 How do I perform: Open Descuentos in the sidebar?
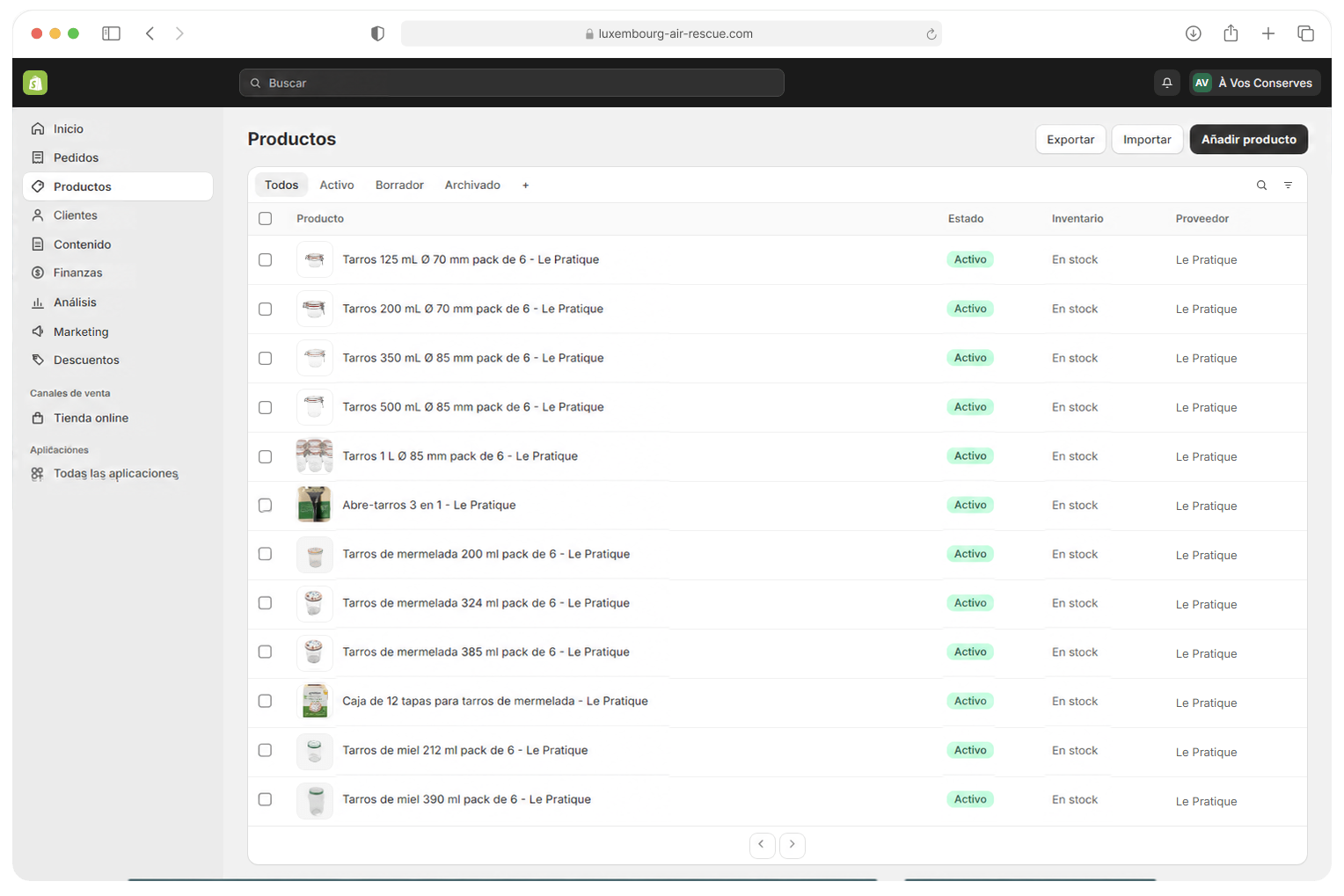point(118,361)
